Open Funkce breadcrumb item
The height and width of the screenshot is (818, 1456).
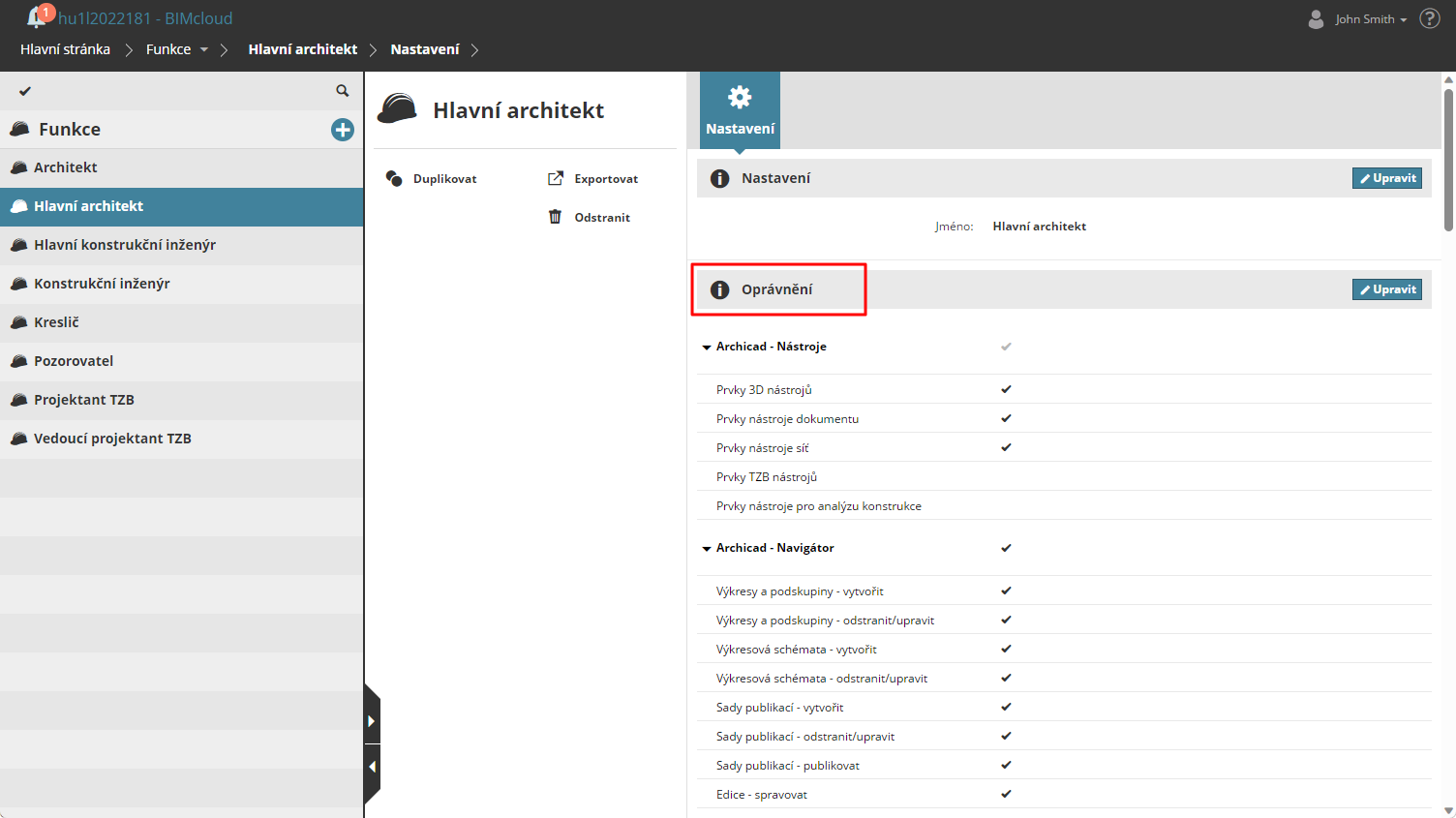coord(168,49)
